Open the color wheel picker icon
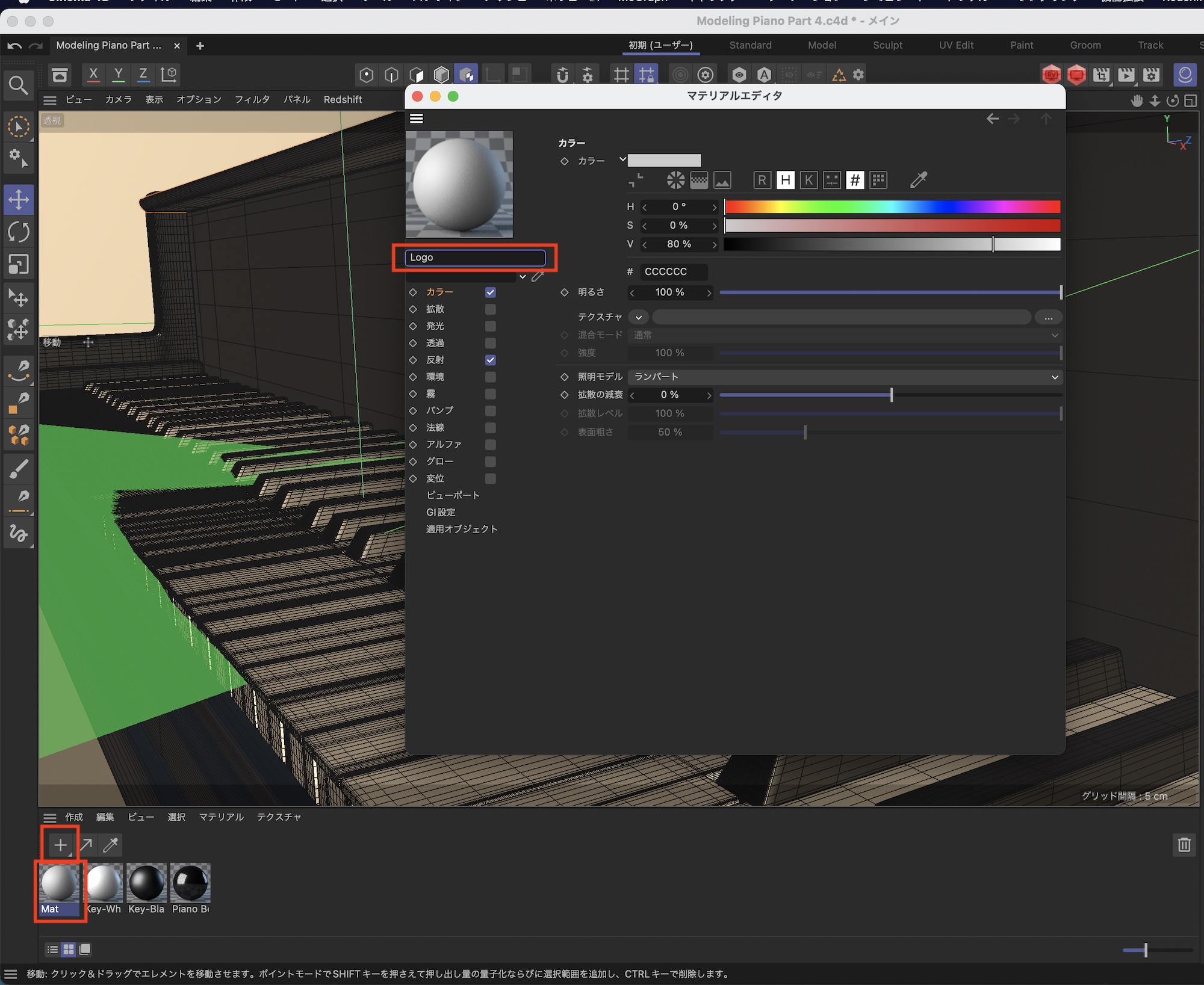The height and width of the screenshot is (985, 1204). (x=675, y=180)
